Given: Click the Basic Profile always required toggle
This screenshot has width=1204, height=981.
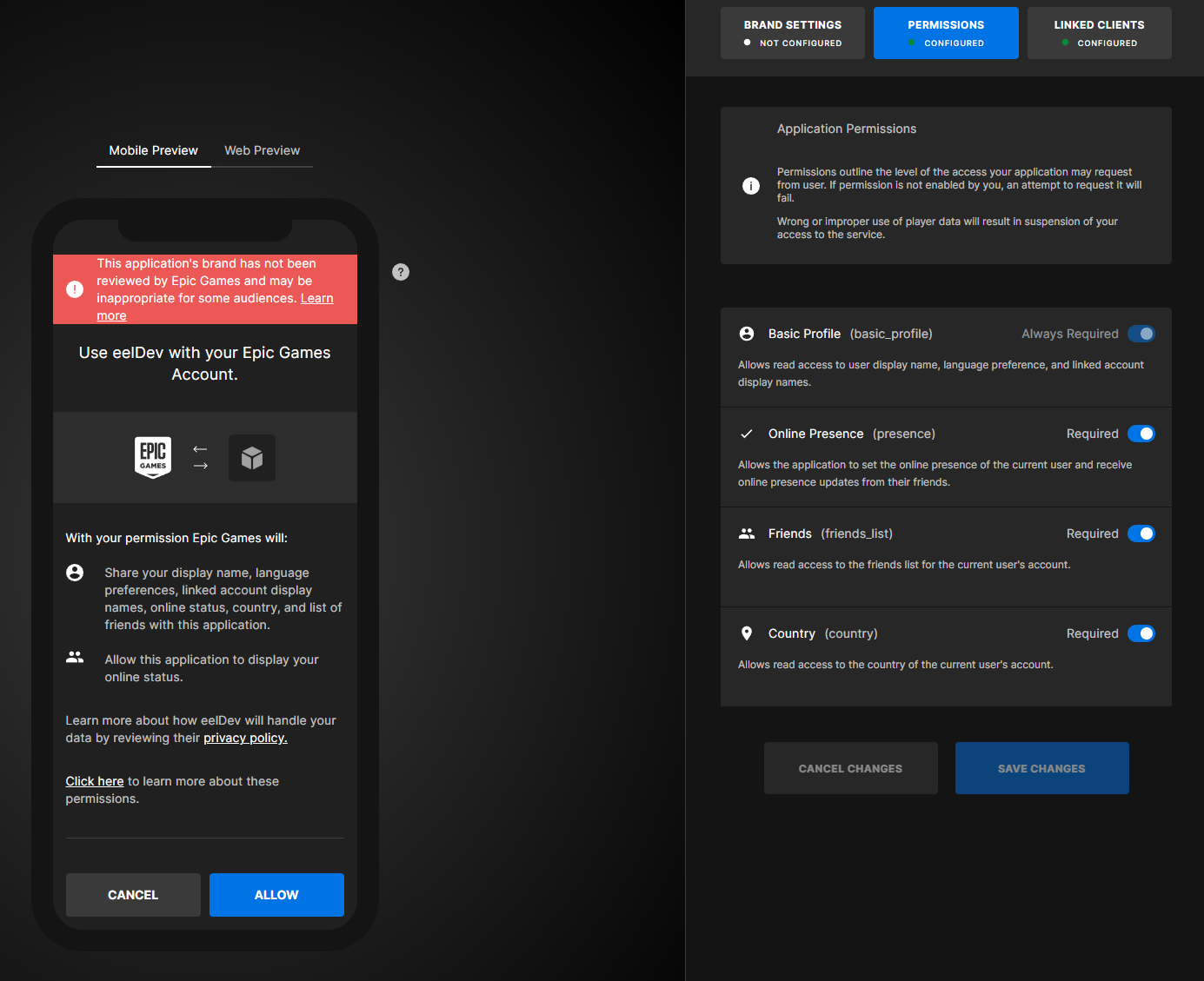Looking at the screenshot, I should (x=1141, y=334).
